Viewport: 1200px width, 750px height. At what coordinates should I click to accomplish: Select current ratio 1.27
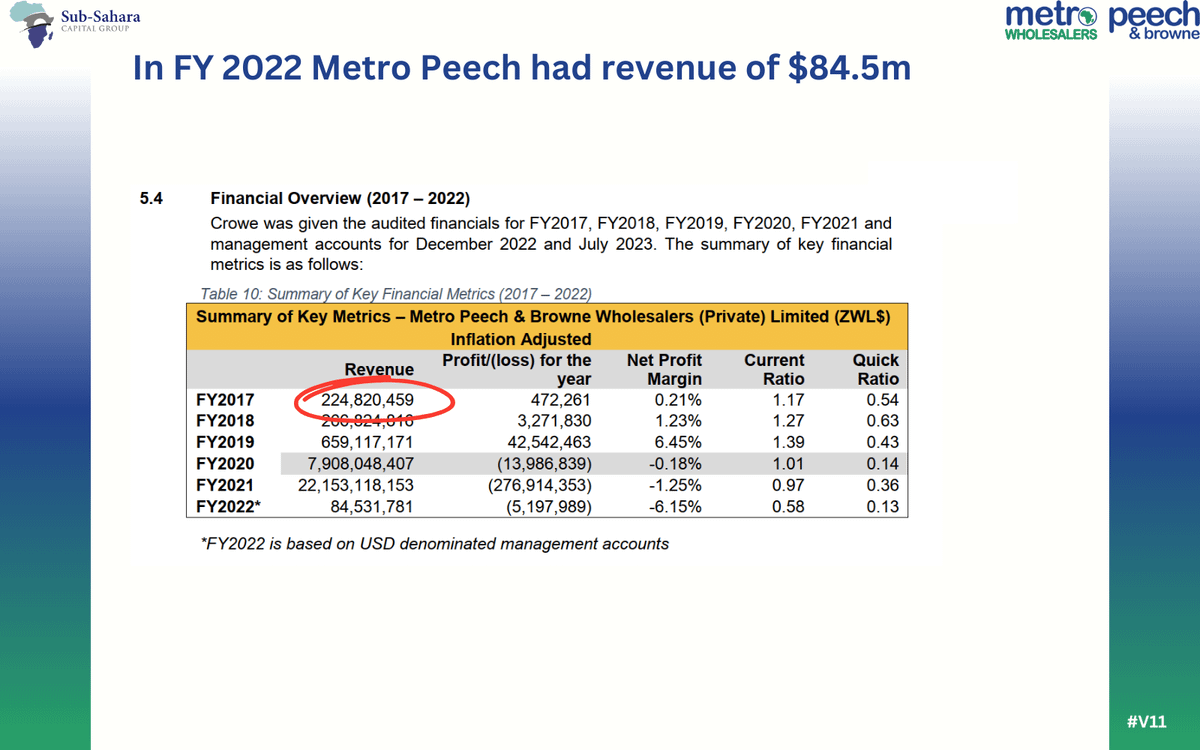[788, 421]
